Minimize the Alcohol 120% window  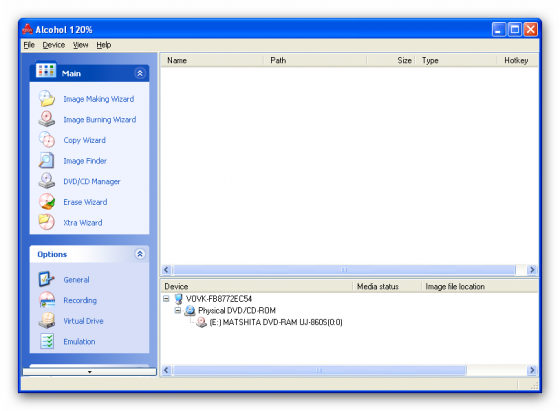[499, 29]
